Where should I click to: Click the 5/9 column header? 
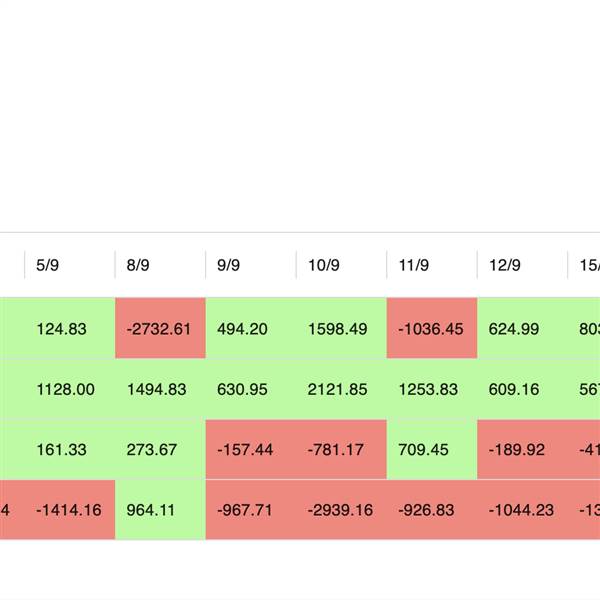click(48, 265)
